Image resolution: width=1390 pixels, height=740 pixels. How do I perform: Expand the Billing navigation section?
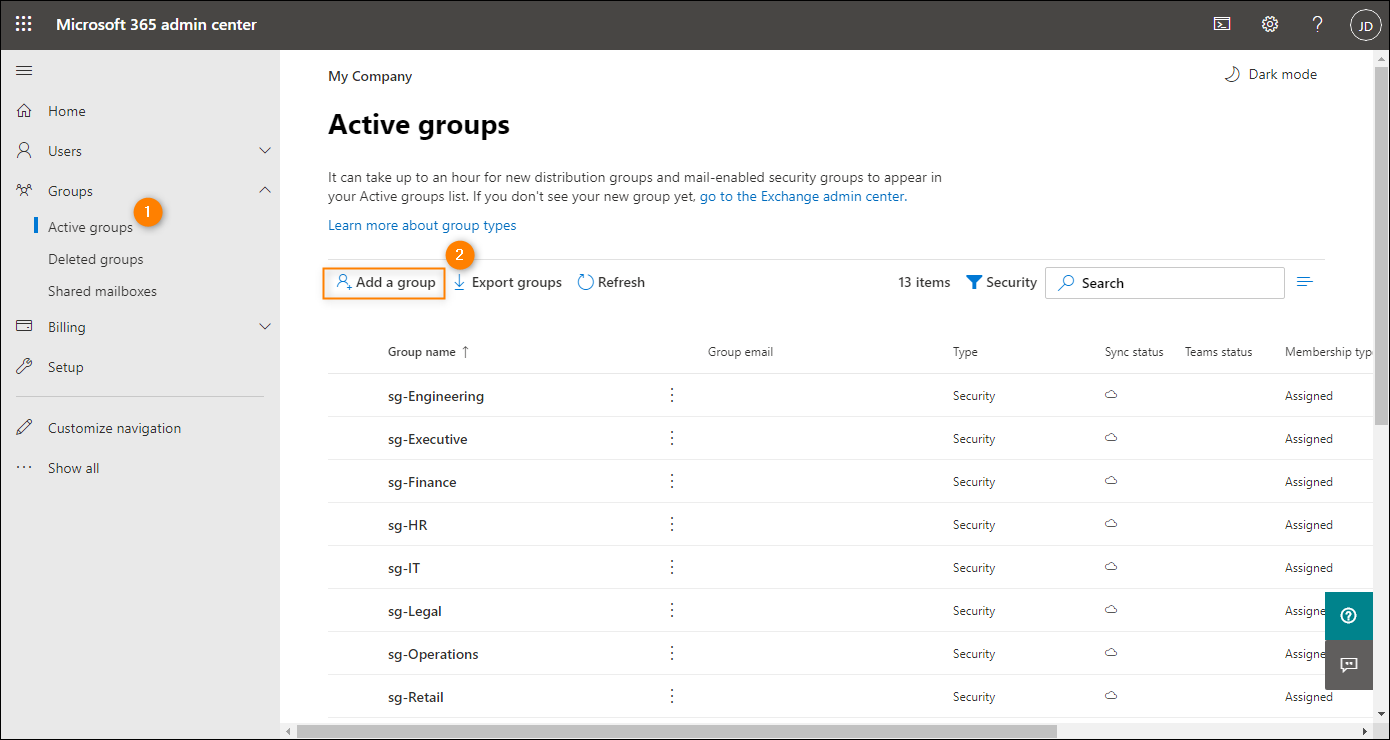(265, 326)
